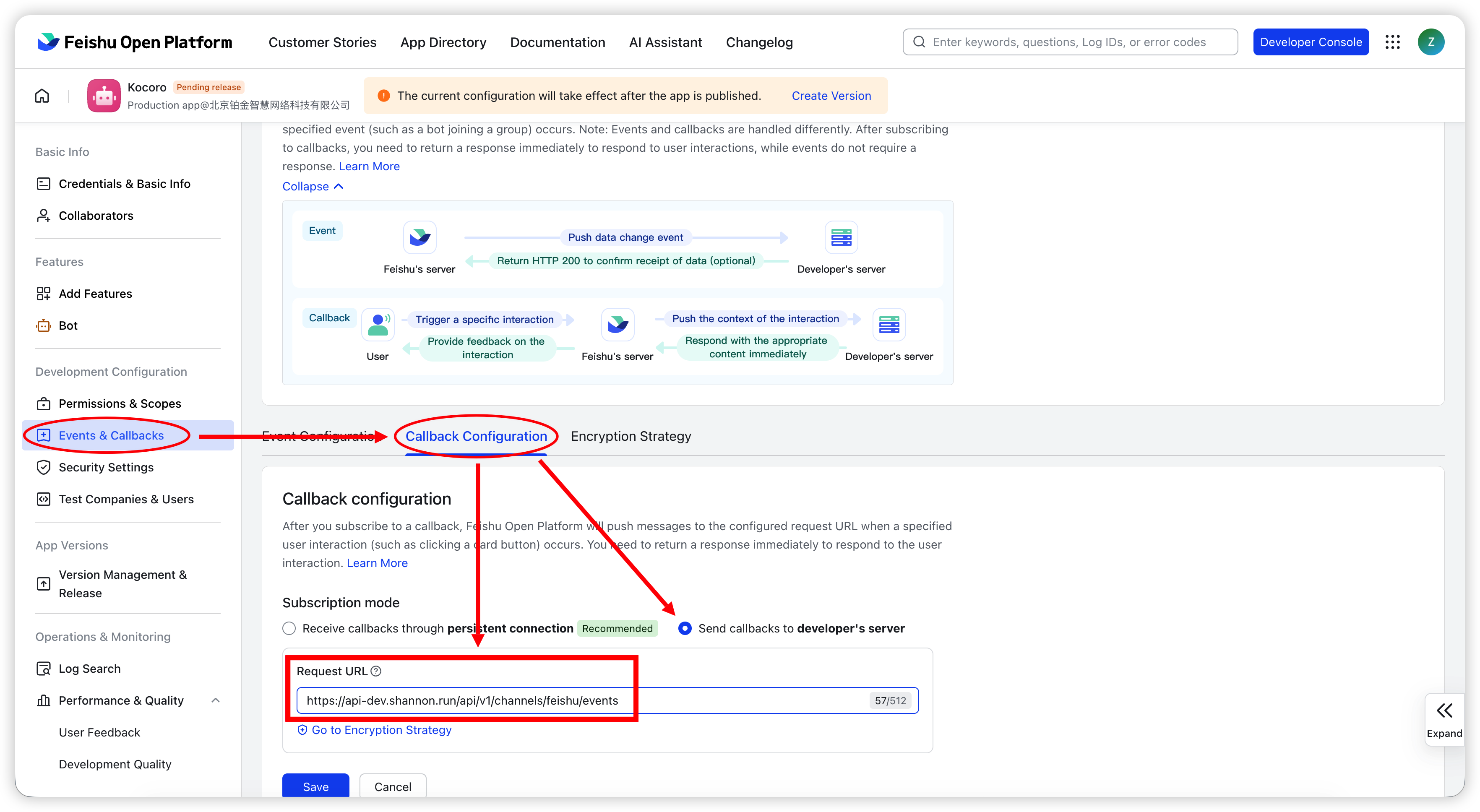Click the Request URL help question icon

point(376,671)
